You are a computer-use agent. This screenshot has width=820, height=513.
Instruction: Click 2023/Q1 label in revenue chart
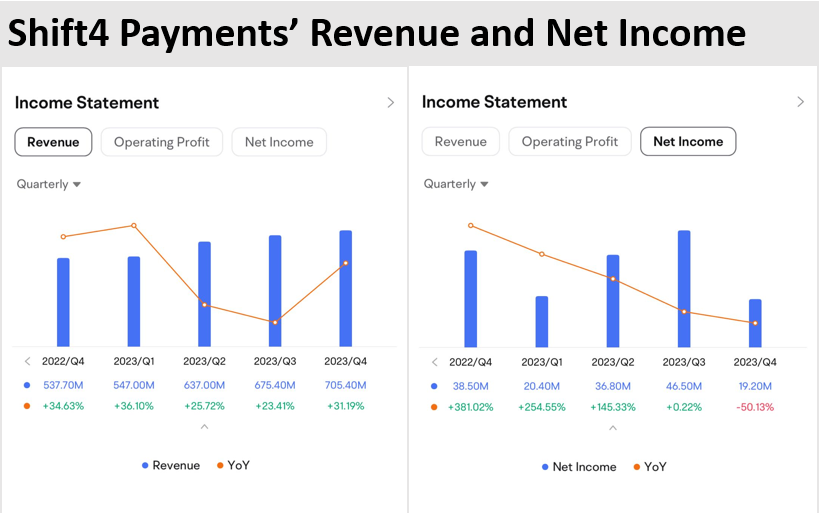click(134, 361)
